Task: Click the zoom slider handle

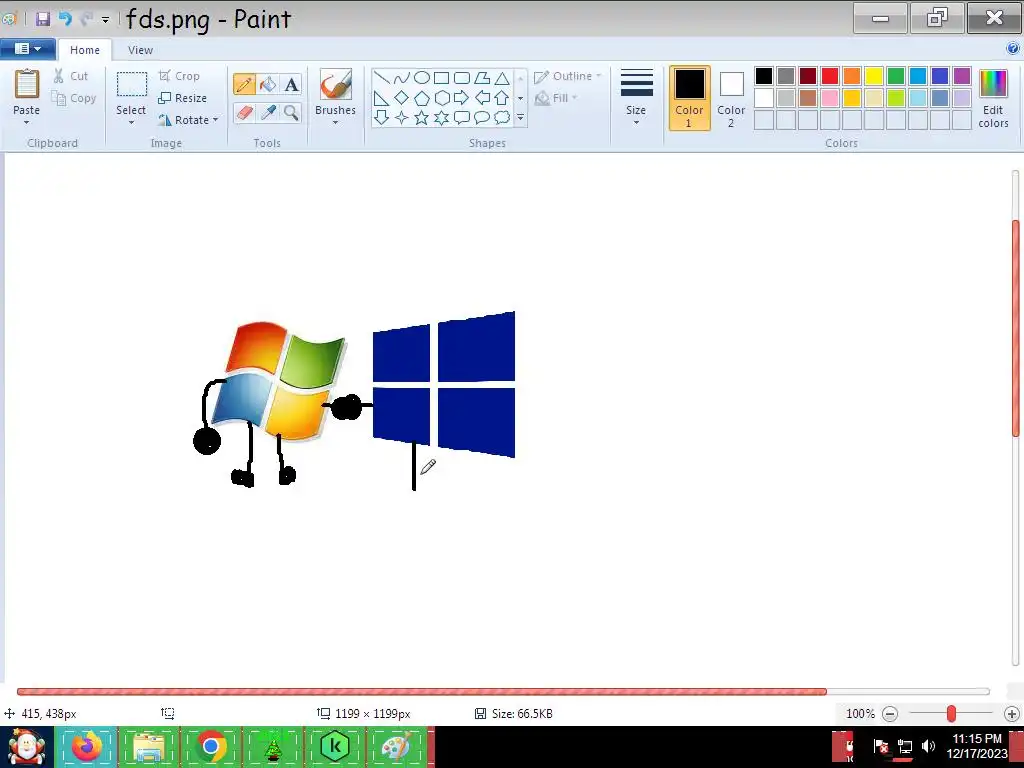Action: click(x=952, y=714)
